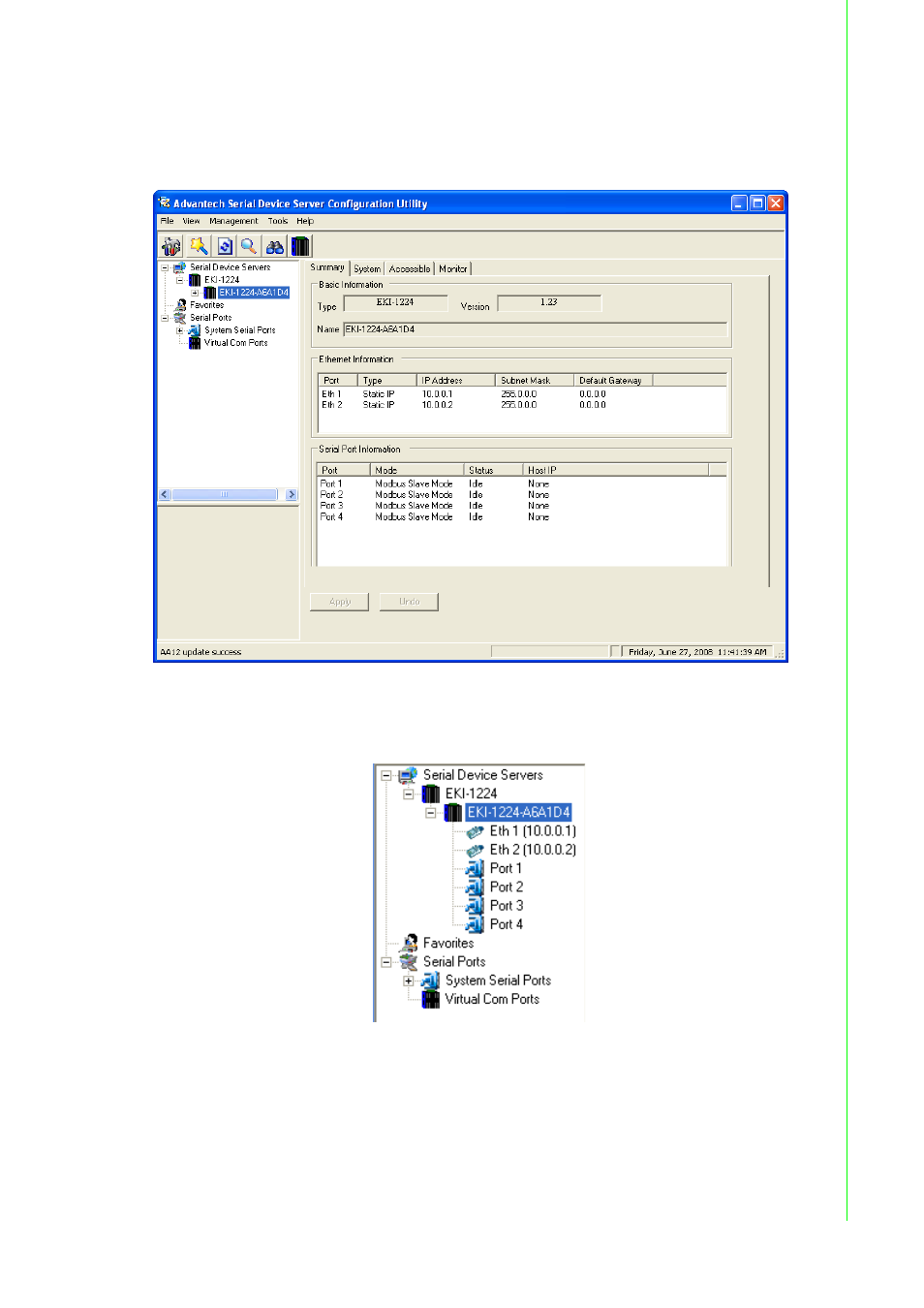Select the Port 3 row in Serial Port Information

coord(522,506)
